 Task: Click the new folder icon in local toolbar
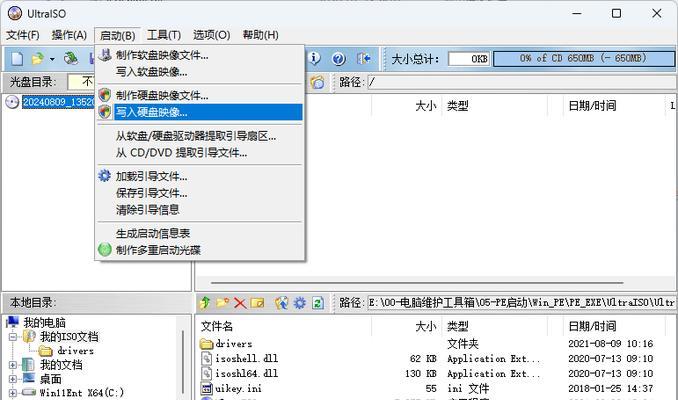pos(223,303)
